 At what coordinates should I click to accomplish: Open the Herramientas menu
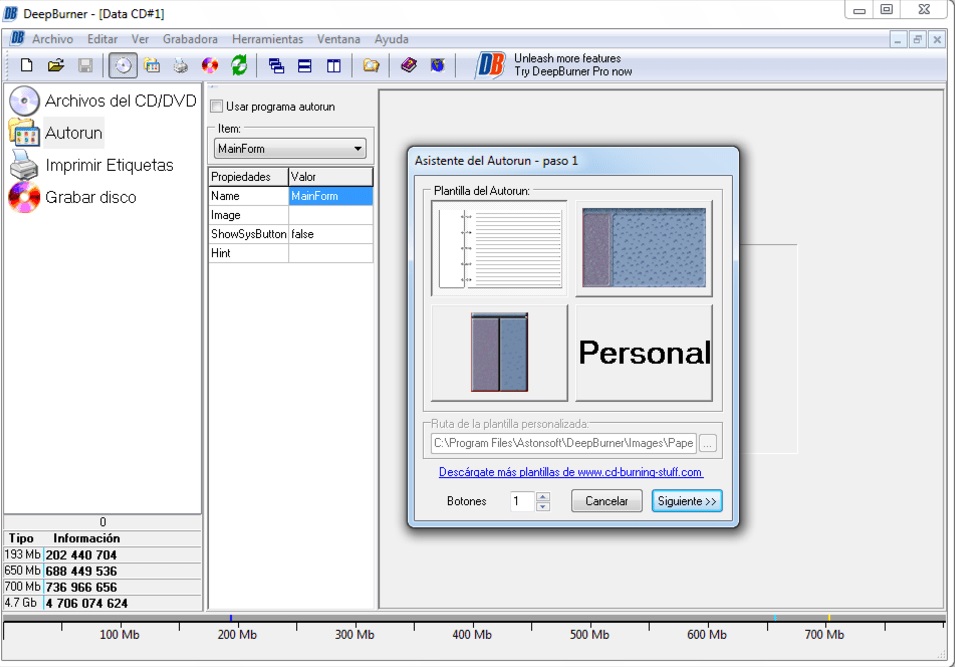(267, 39)
